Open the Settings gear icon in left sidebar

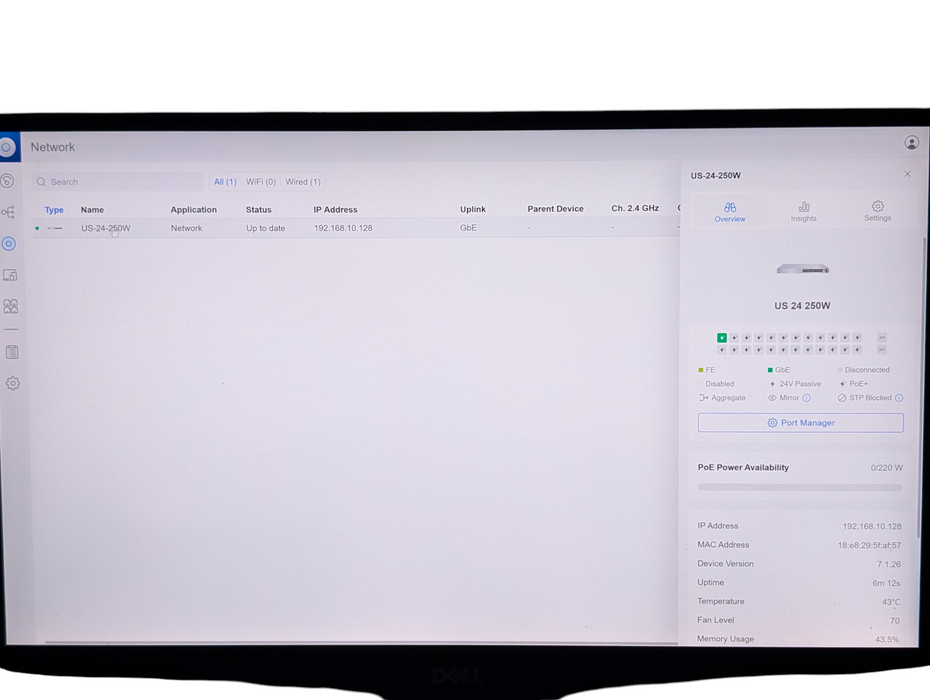coord(13,383)
